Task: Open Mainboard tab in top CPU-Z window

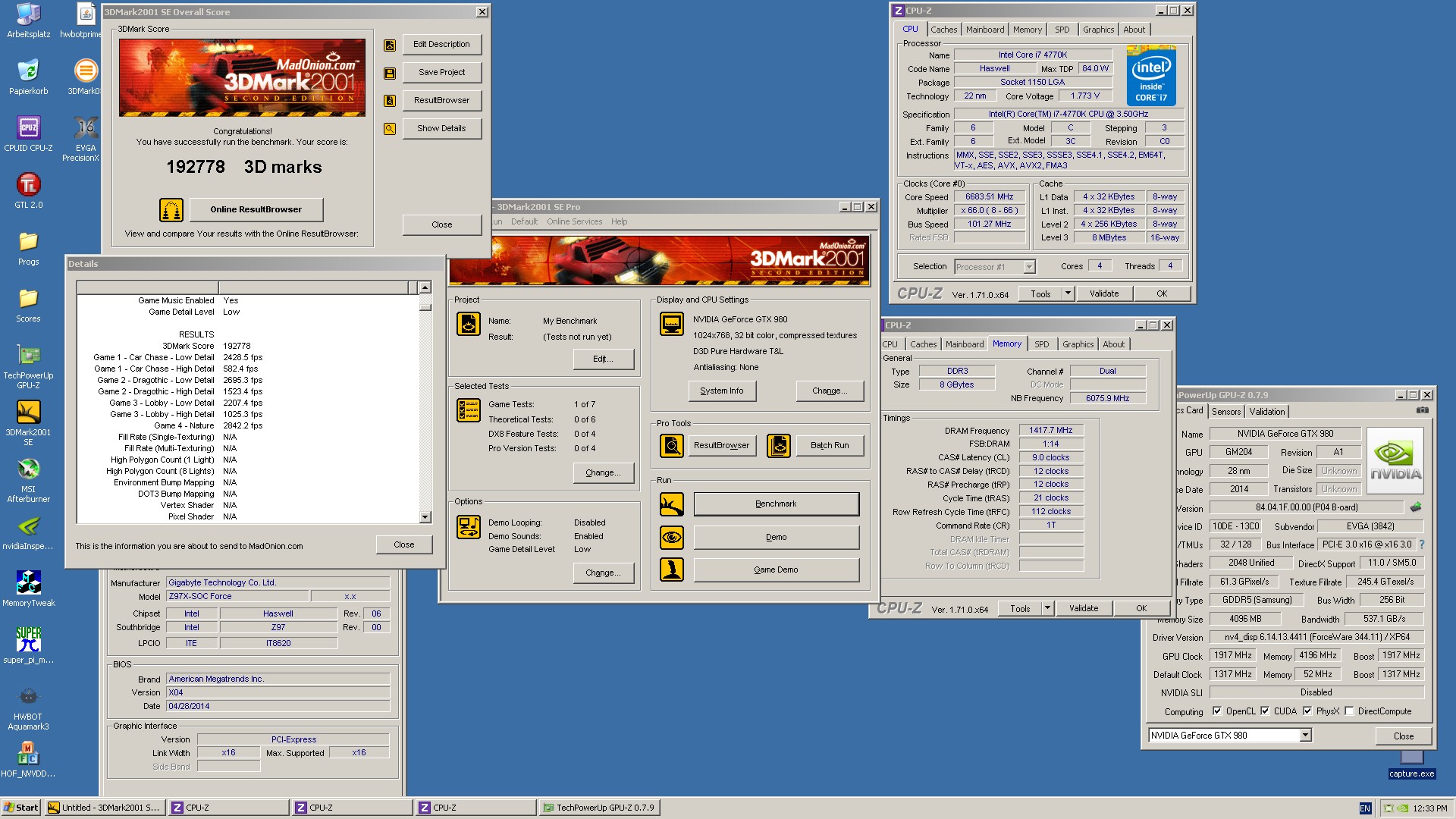Action: 985,30
